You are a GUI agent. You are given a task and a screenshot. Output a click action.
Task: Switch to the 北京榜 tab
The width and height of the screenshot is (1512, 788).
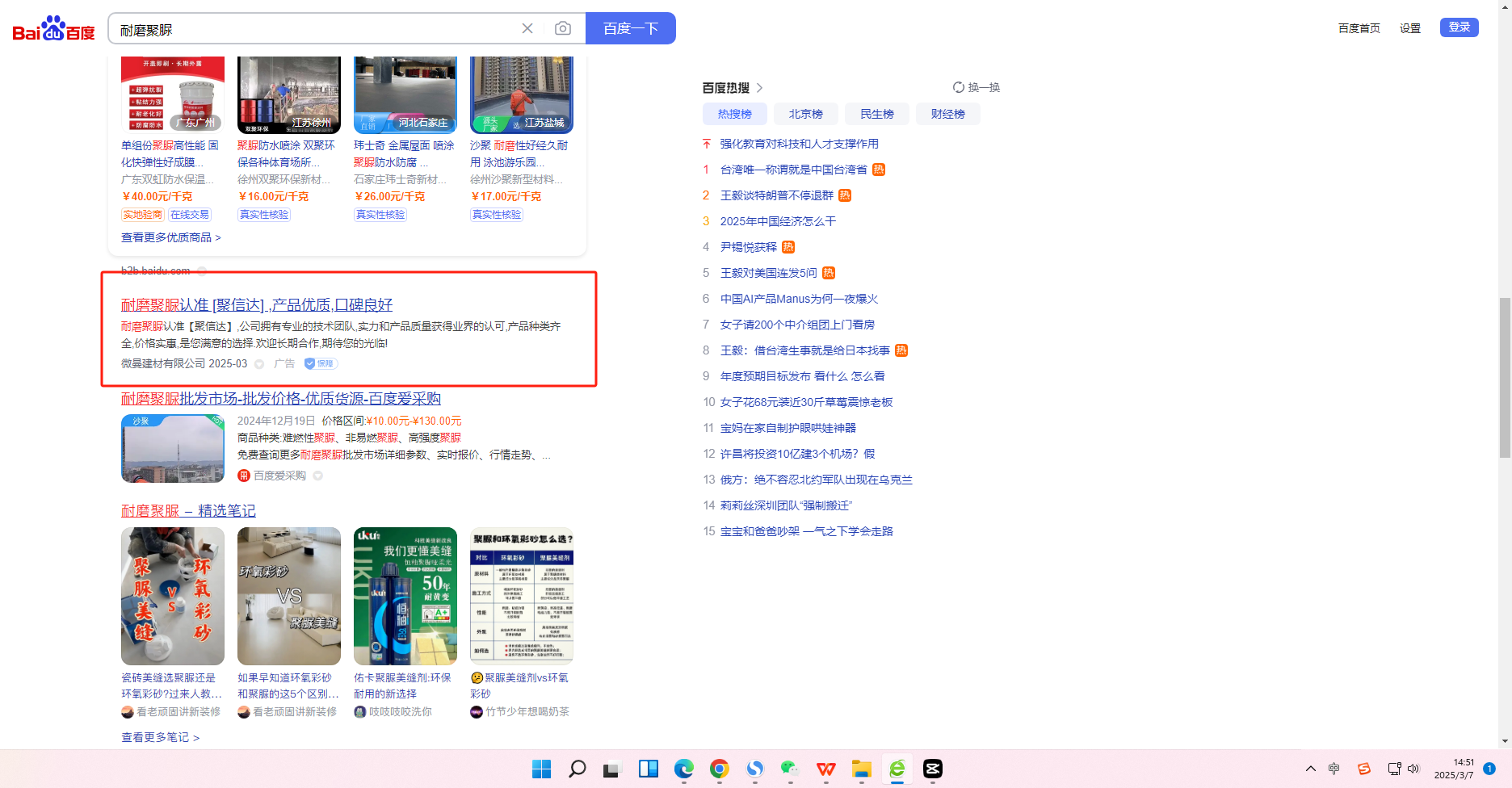tap(805, 114)
